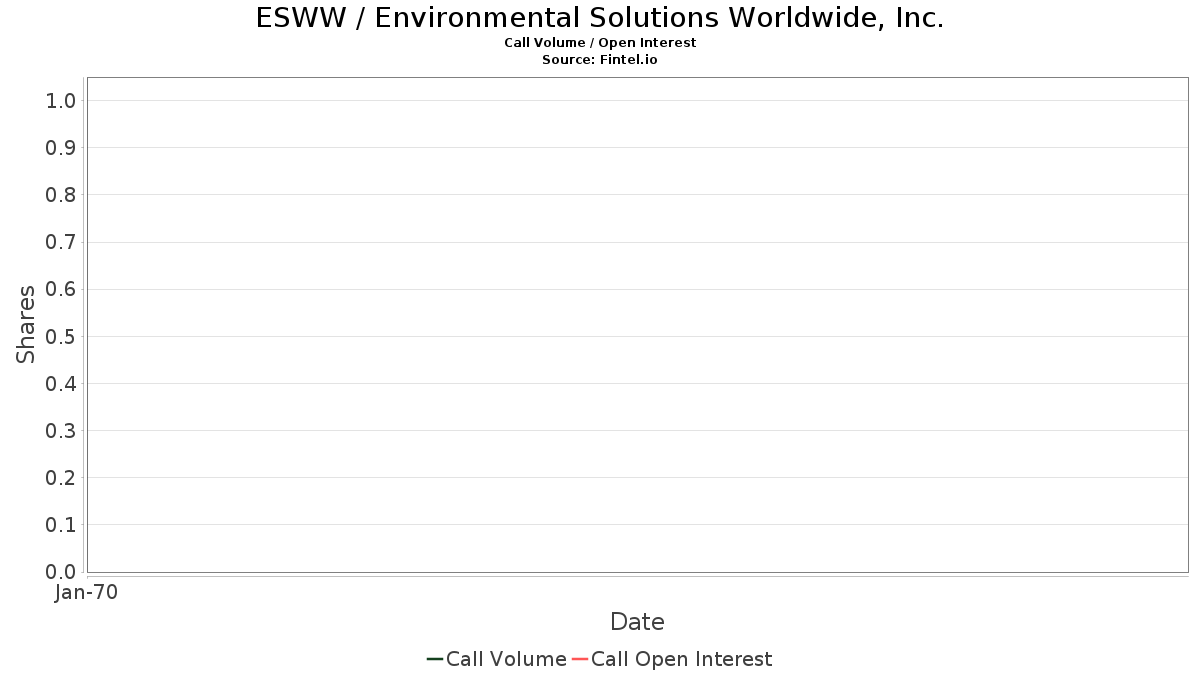
Task: Click the Source: Fintel.io text
Action: [x=600, y=60]
